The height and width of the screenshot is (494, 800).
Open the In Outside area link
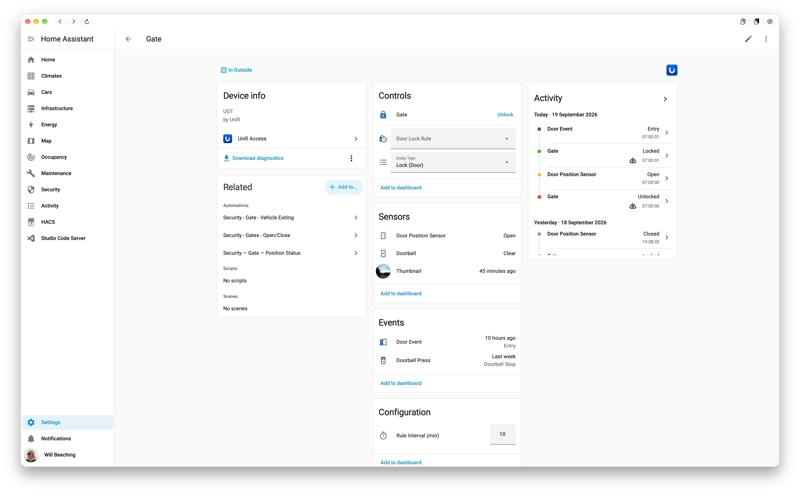pos(236,70)
